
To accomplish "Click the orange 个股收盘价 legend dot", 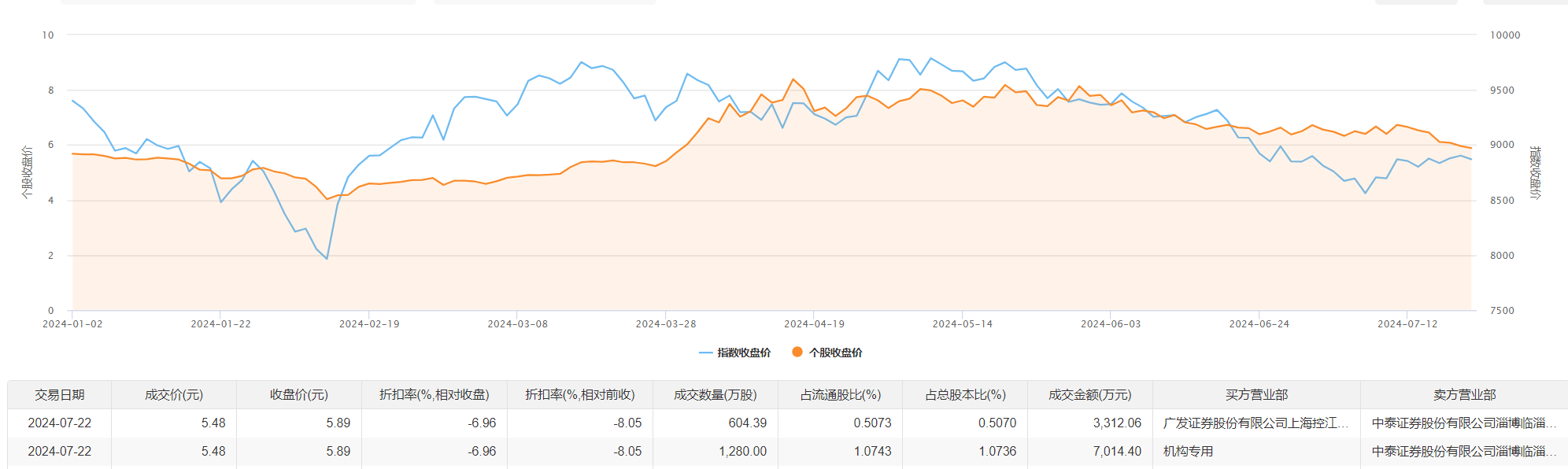I will tap(797, 352).
